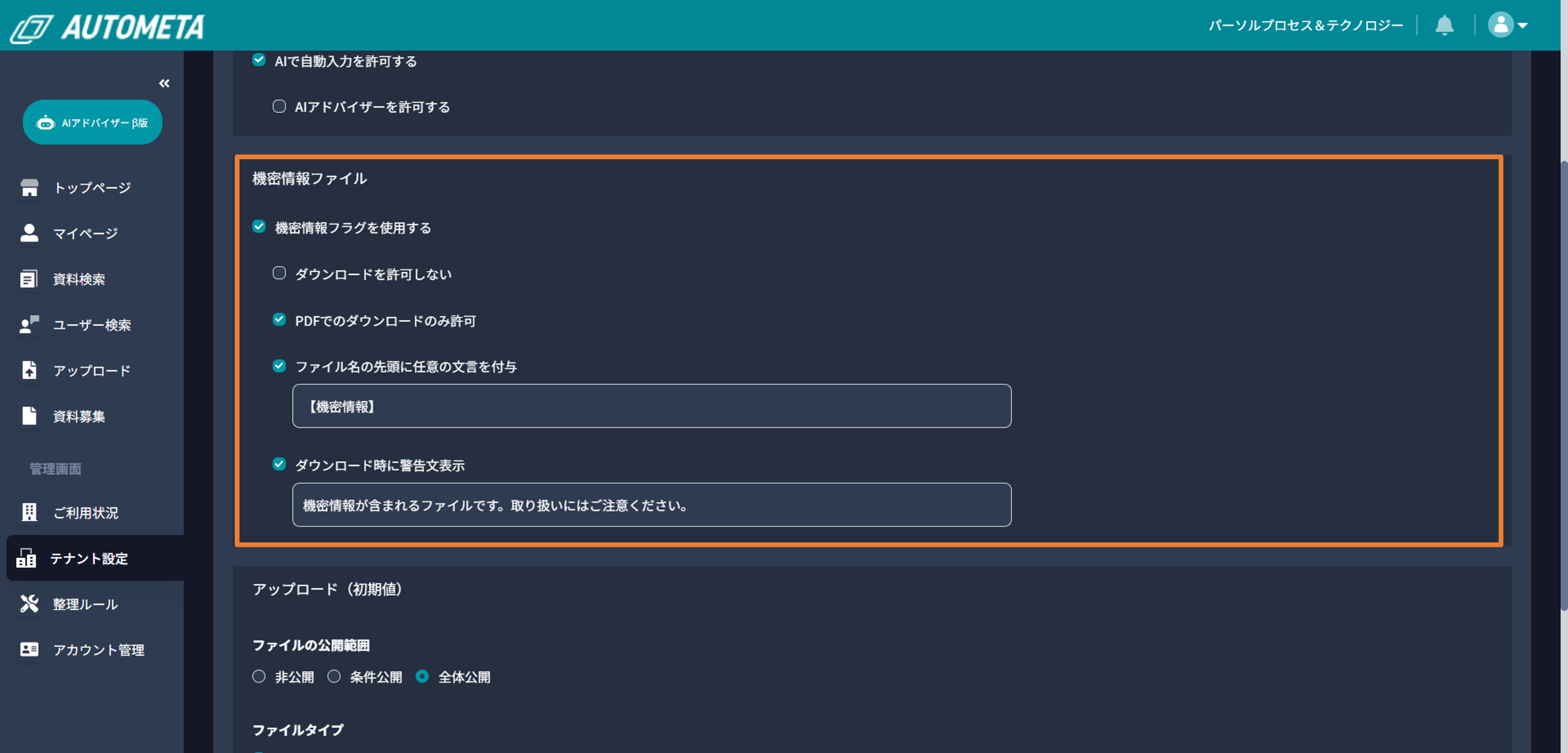Click the アカウント管理 ID card icon

29,649
